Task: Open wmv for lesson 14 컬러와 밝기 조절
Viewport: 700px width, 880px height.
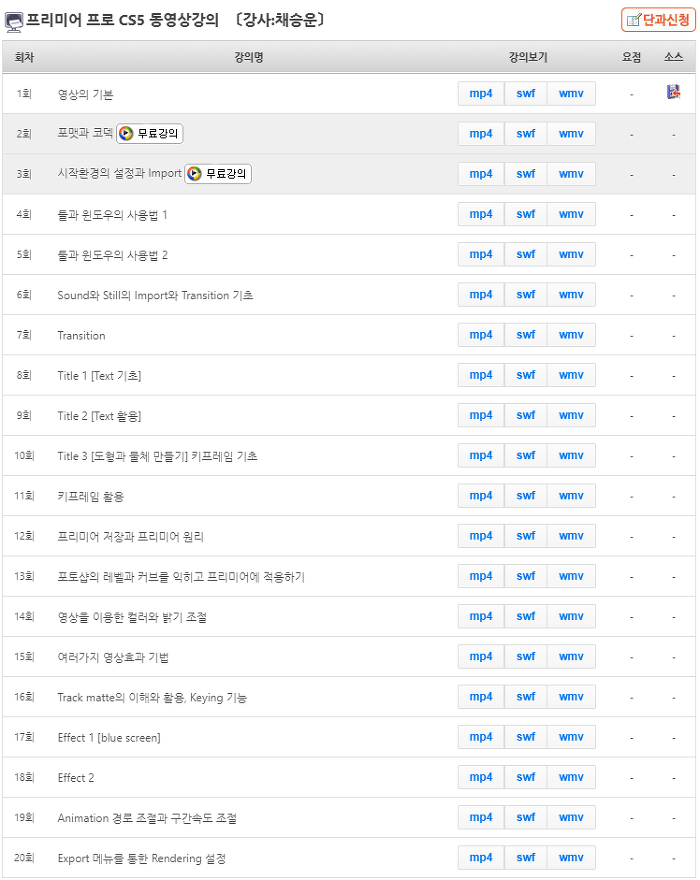Action: [571, 616]
